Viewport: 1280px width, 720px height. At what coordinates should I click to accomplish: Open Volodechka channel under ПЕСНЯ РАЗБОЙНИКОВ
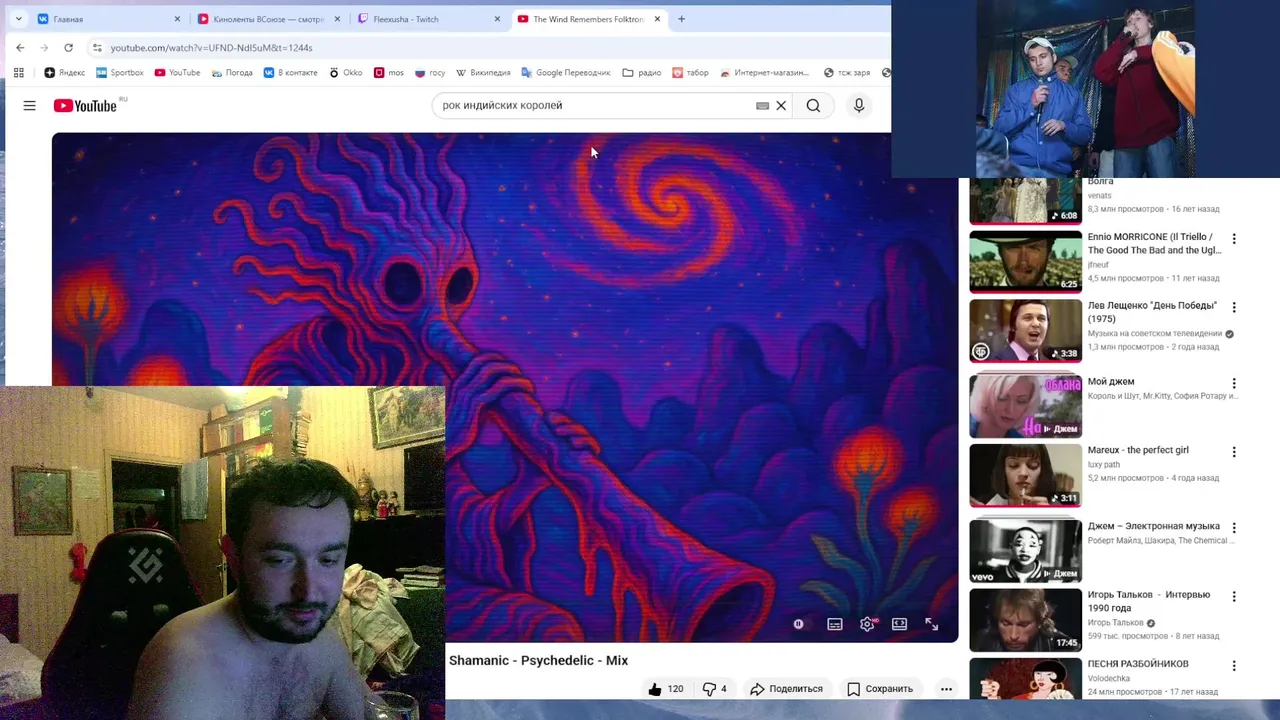1110,678
